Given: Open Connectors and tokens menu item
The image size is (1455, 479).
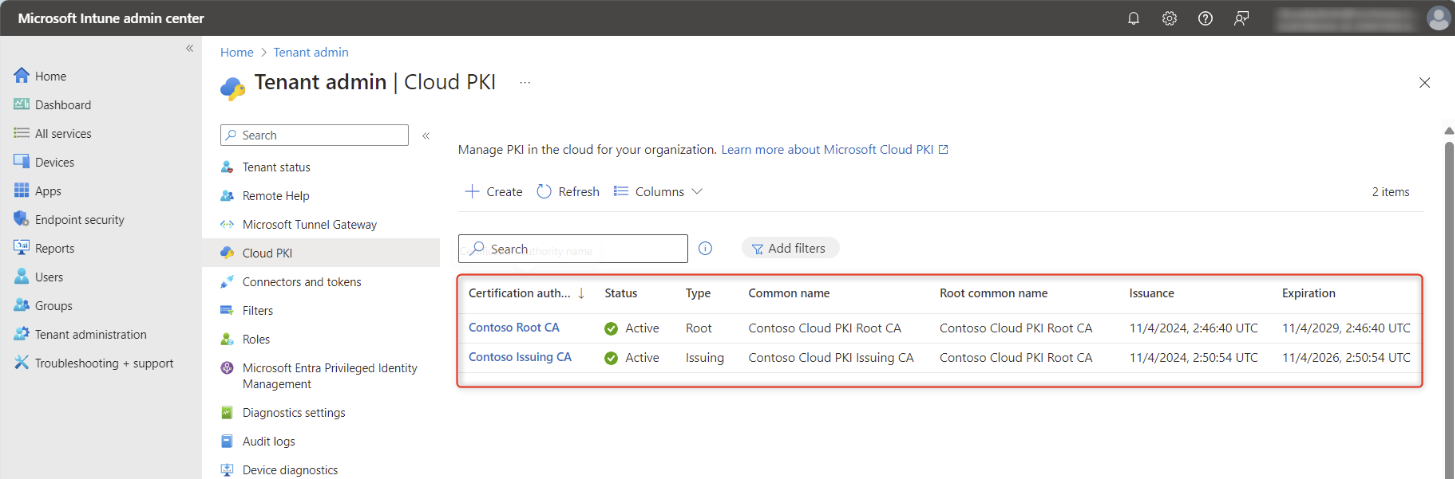Looking at the screenshot, I should [301, 282].
